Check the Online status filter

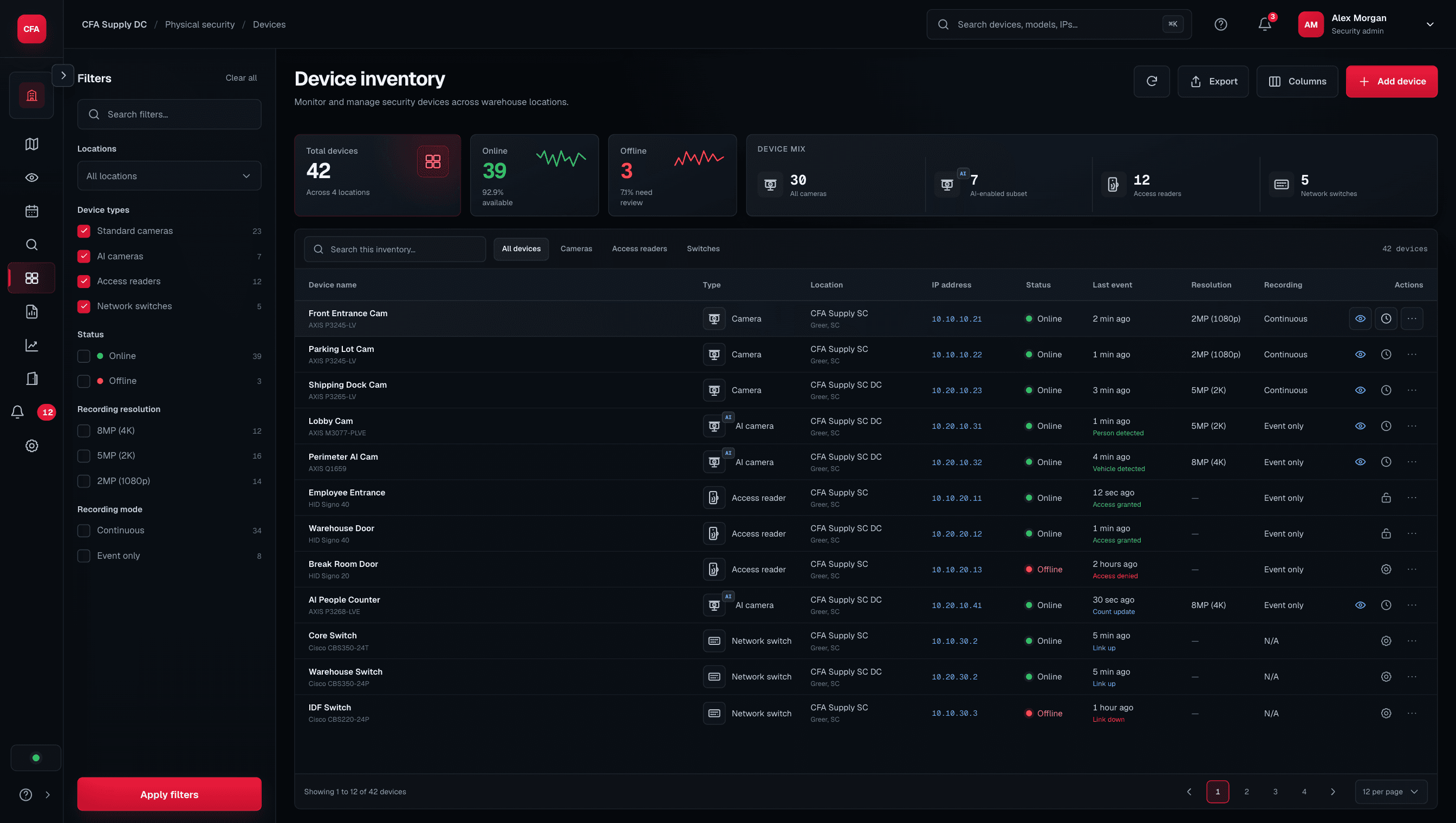pos(83,356)
